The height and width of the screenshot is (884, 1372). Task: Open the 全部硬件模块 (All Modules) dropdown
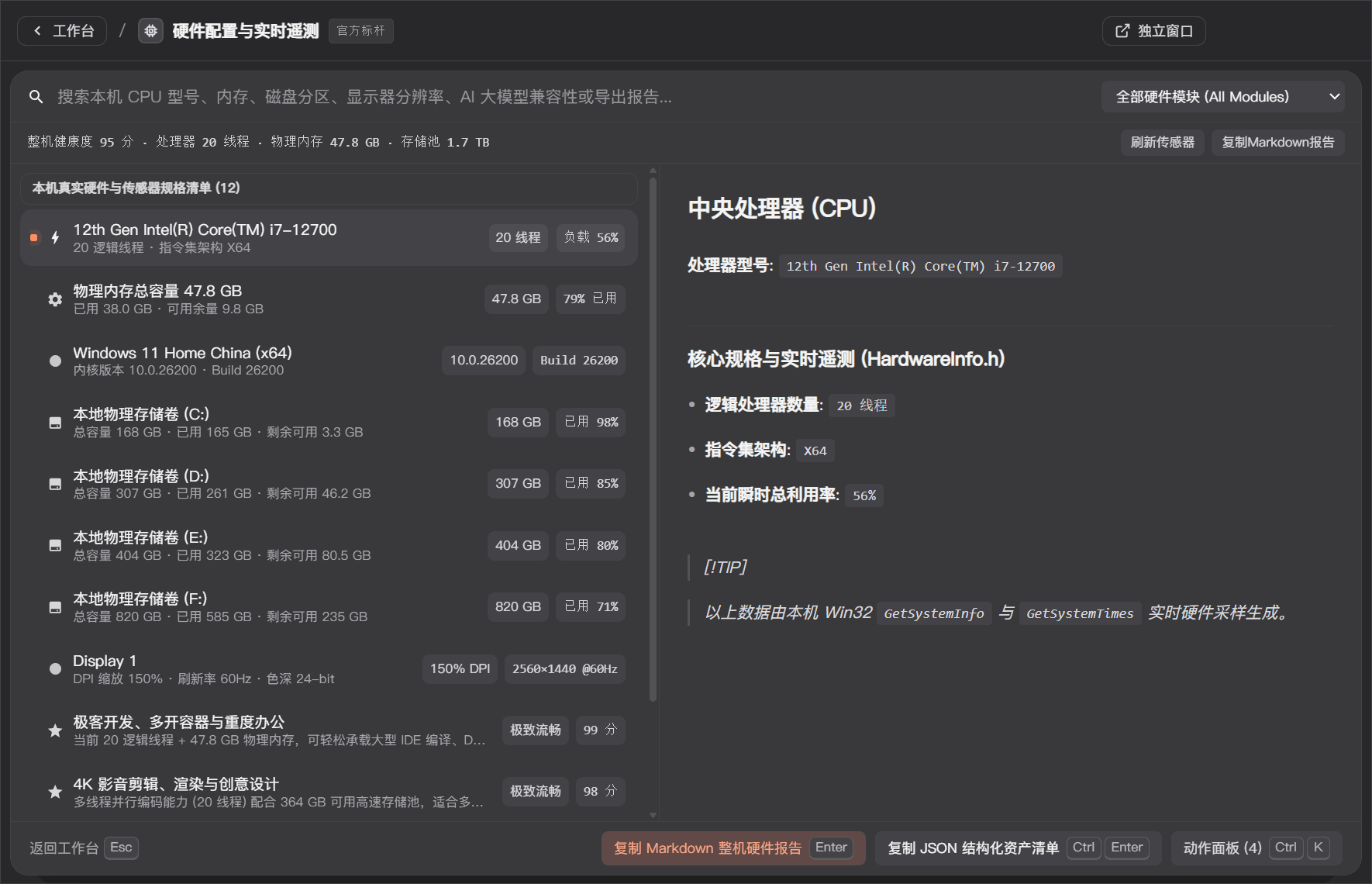(x=1222, y=97)
